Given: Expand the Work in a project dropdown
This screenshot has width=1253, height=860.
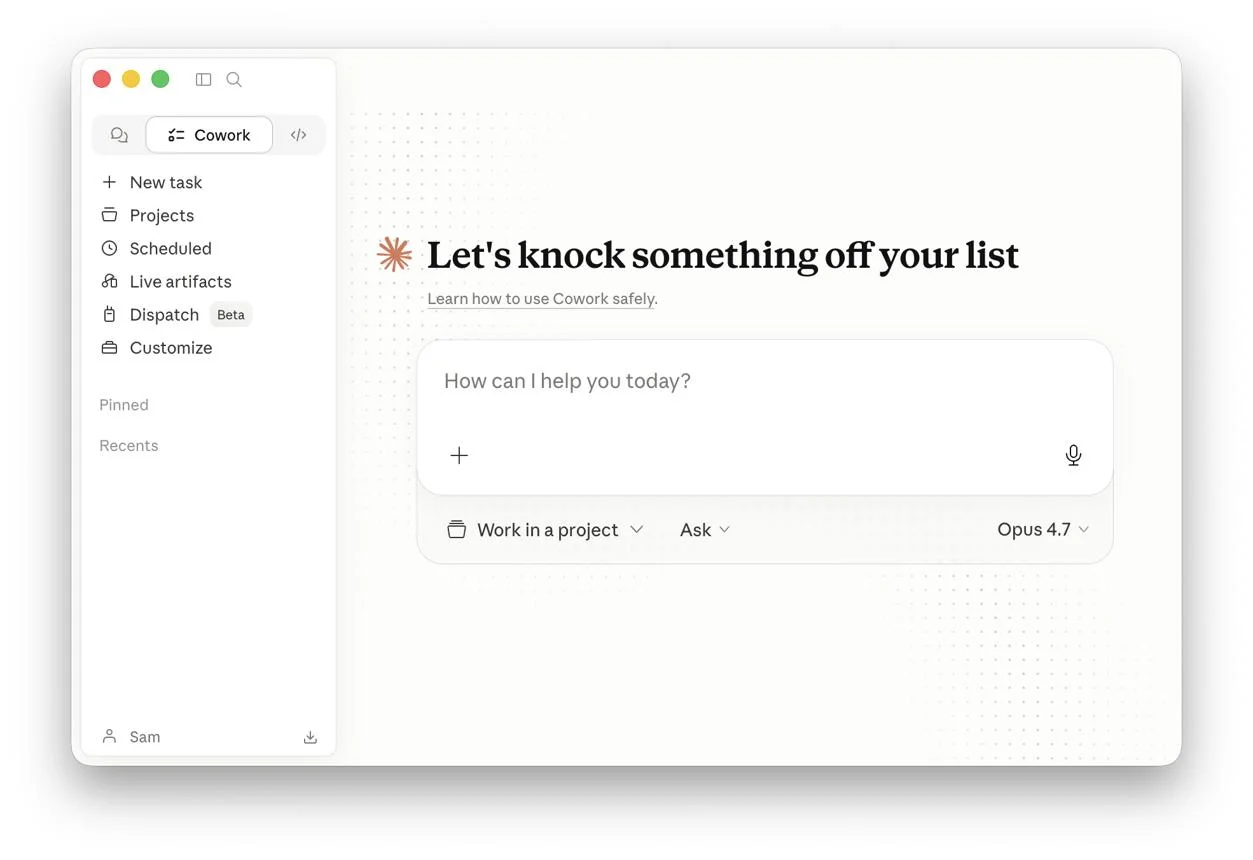Looking at the screenshot, I should (545, 530).
